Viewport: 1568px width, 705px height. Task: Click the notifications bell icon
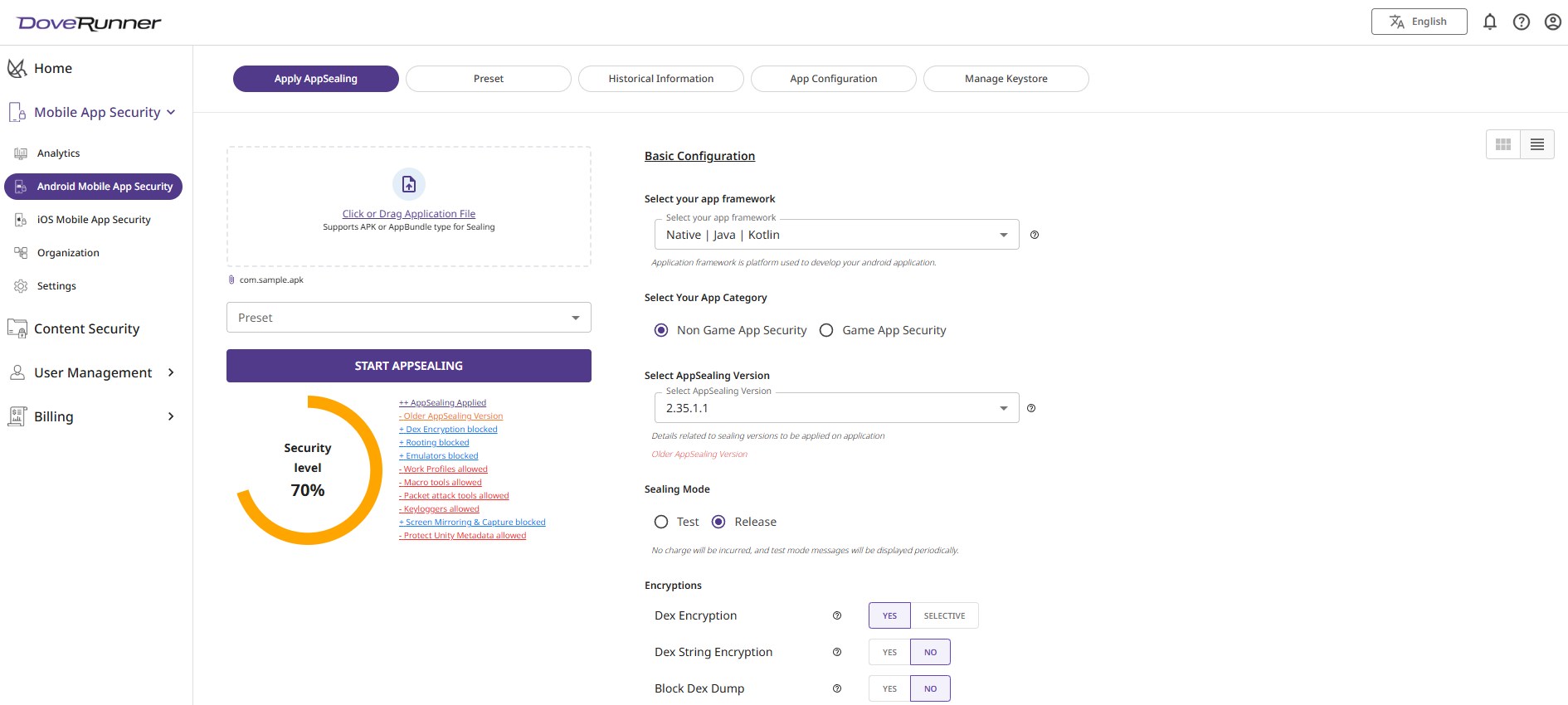tap(1490, 22)
